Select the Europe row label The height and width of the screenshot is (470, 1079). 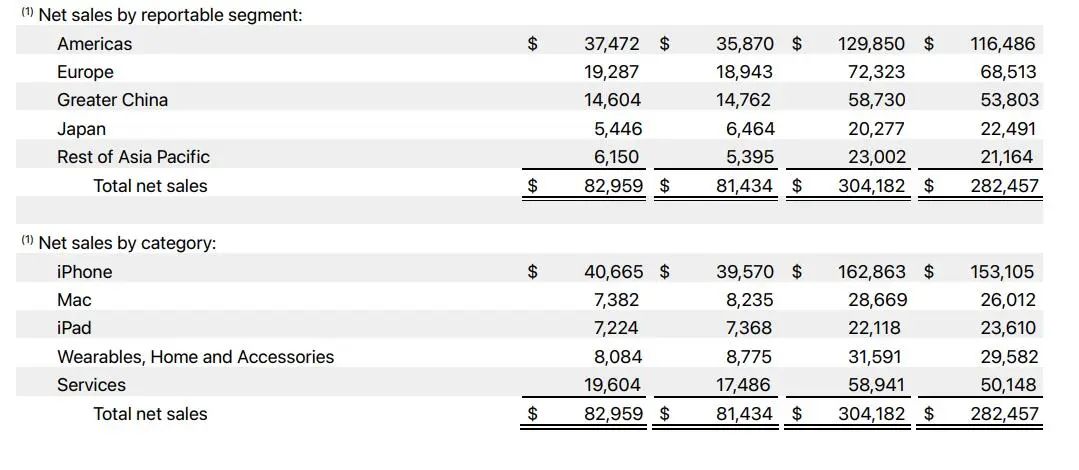coord(85,72)
